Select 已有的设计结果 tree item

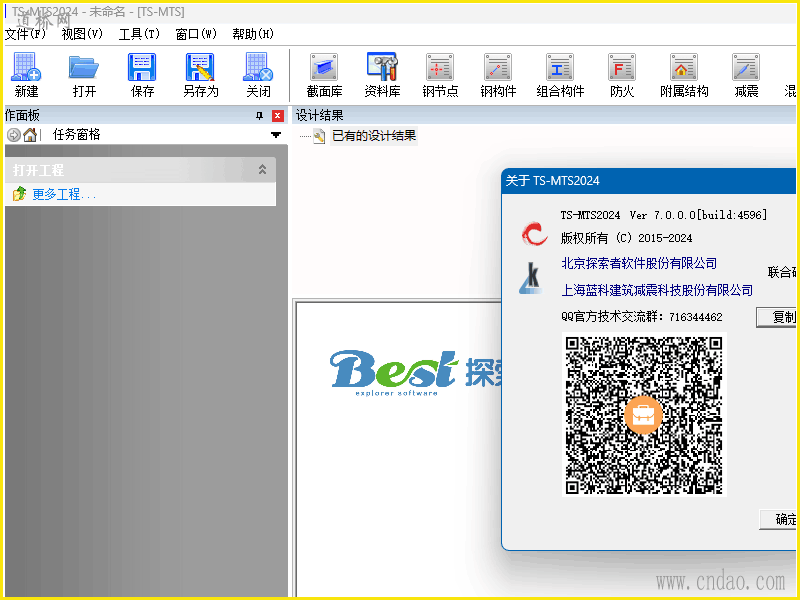374,136
